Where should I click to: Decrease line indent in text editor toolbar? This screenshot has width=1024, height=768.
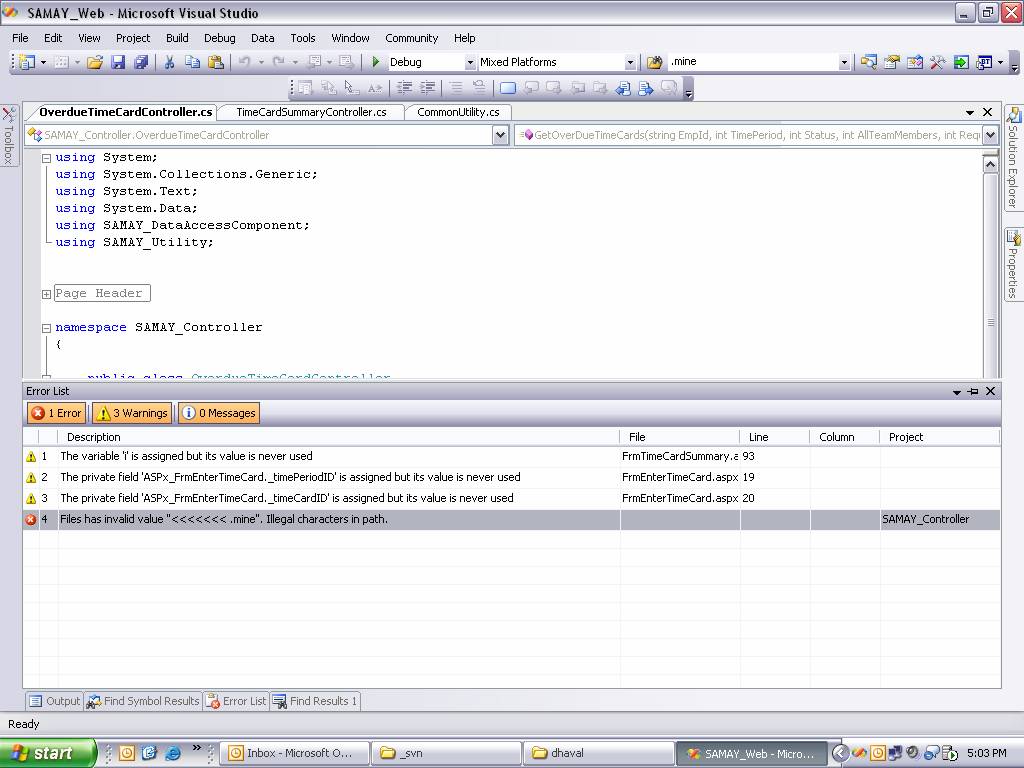405,88
